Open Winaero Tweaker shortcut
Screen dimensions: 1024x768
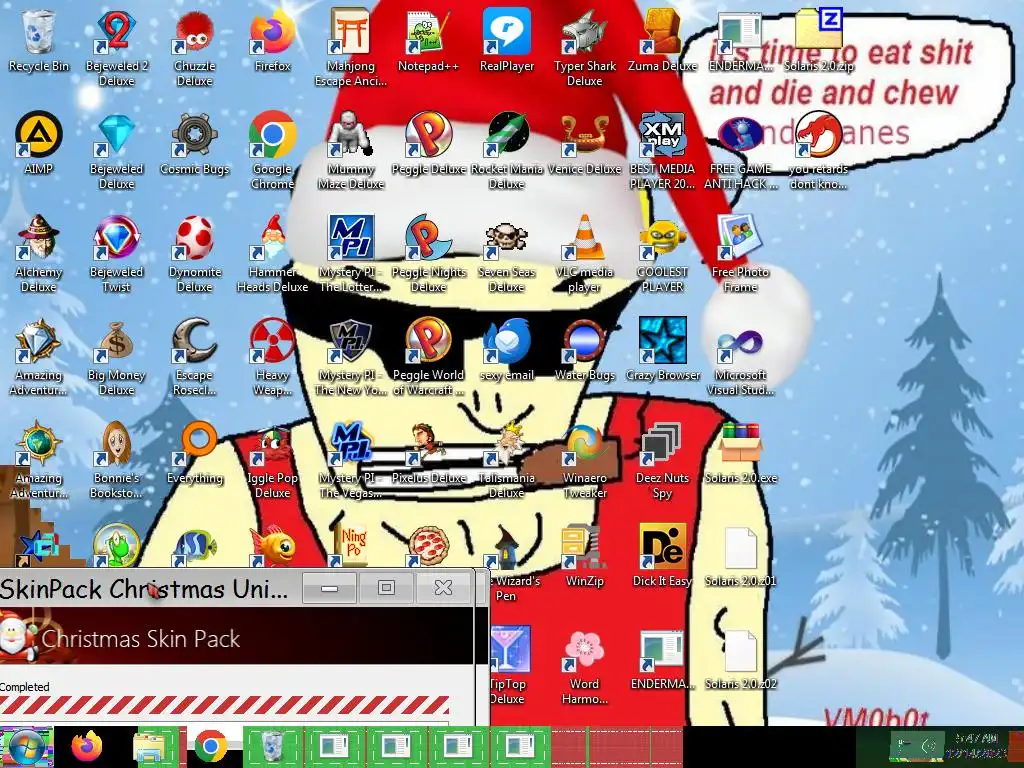pos(584,460)
